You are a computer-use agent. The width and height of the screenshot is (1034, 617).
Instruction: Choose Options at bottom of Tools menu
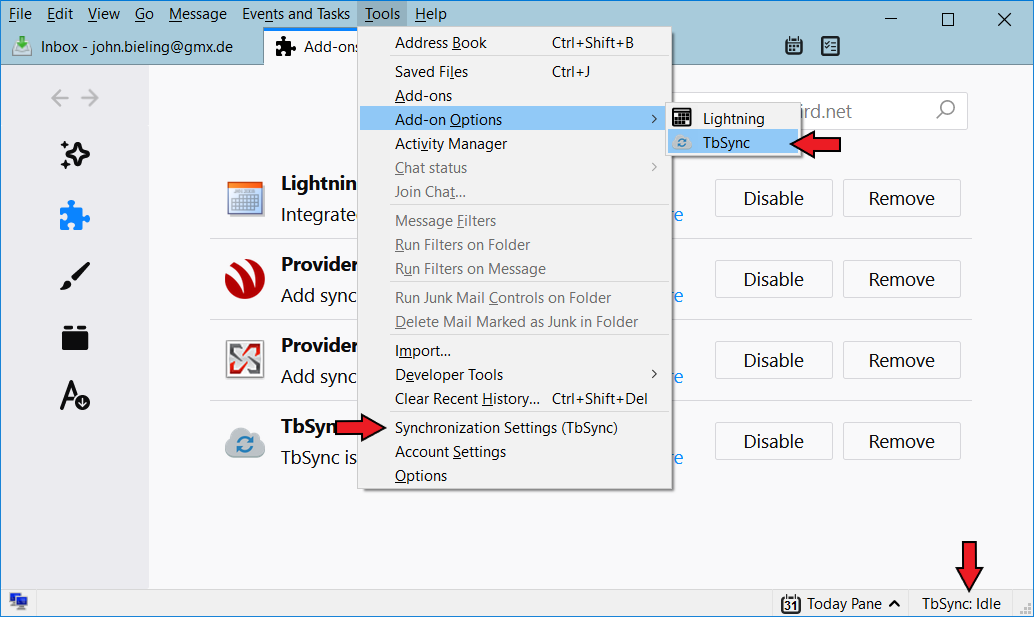click(x=514, y=476)
